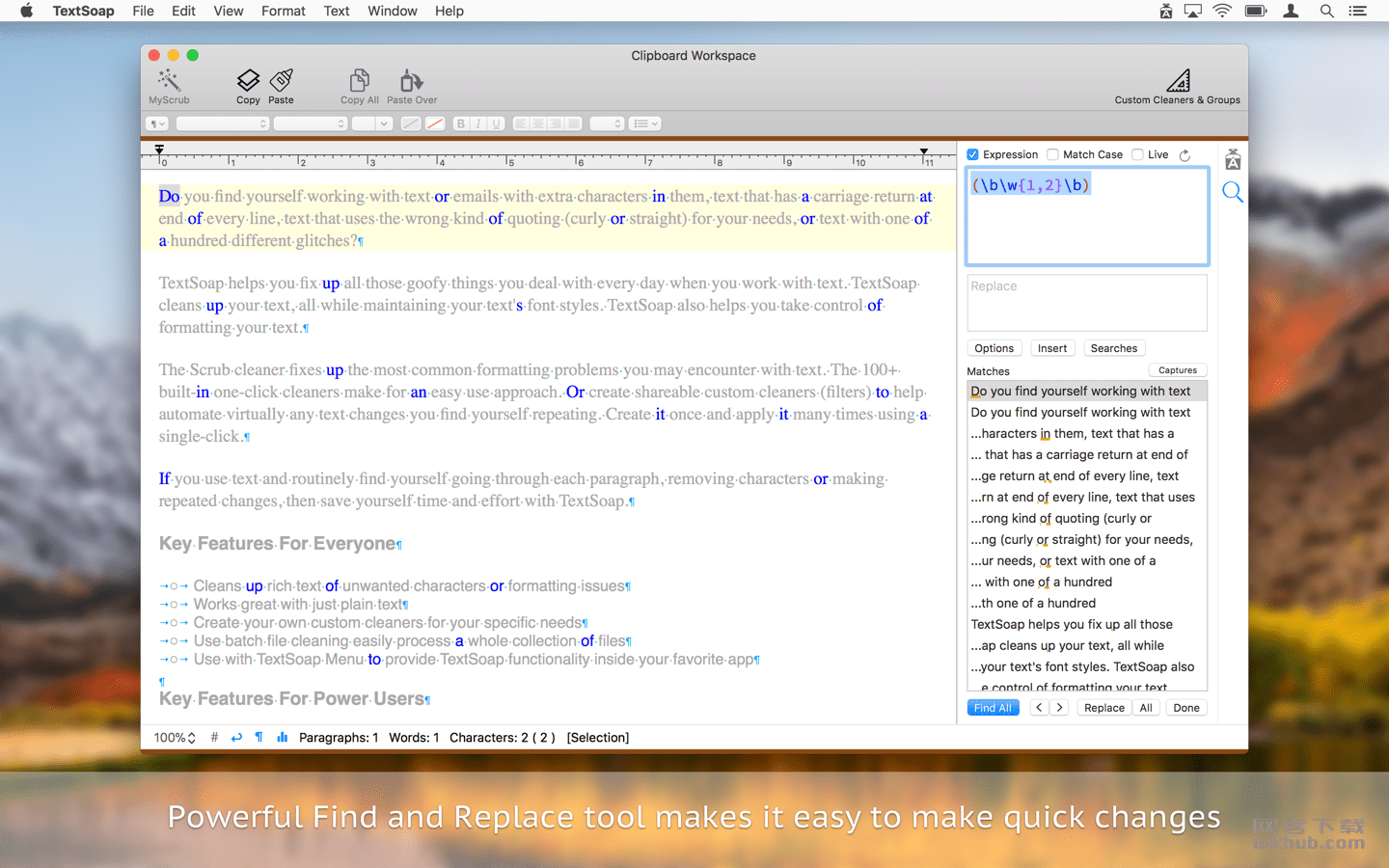
Task: Click the refresh arrow beside Live
Action: tap(1185, 155)
